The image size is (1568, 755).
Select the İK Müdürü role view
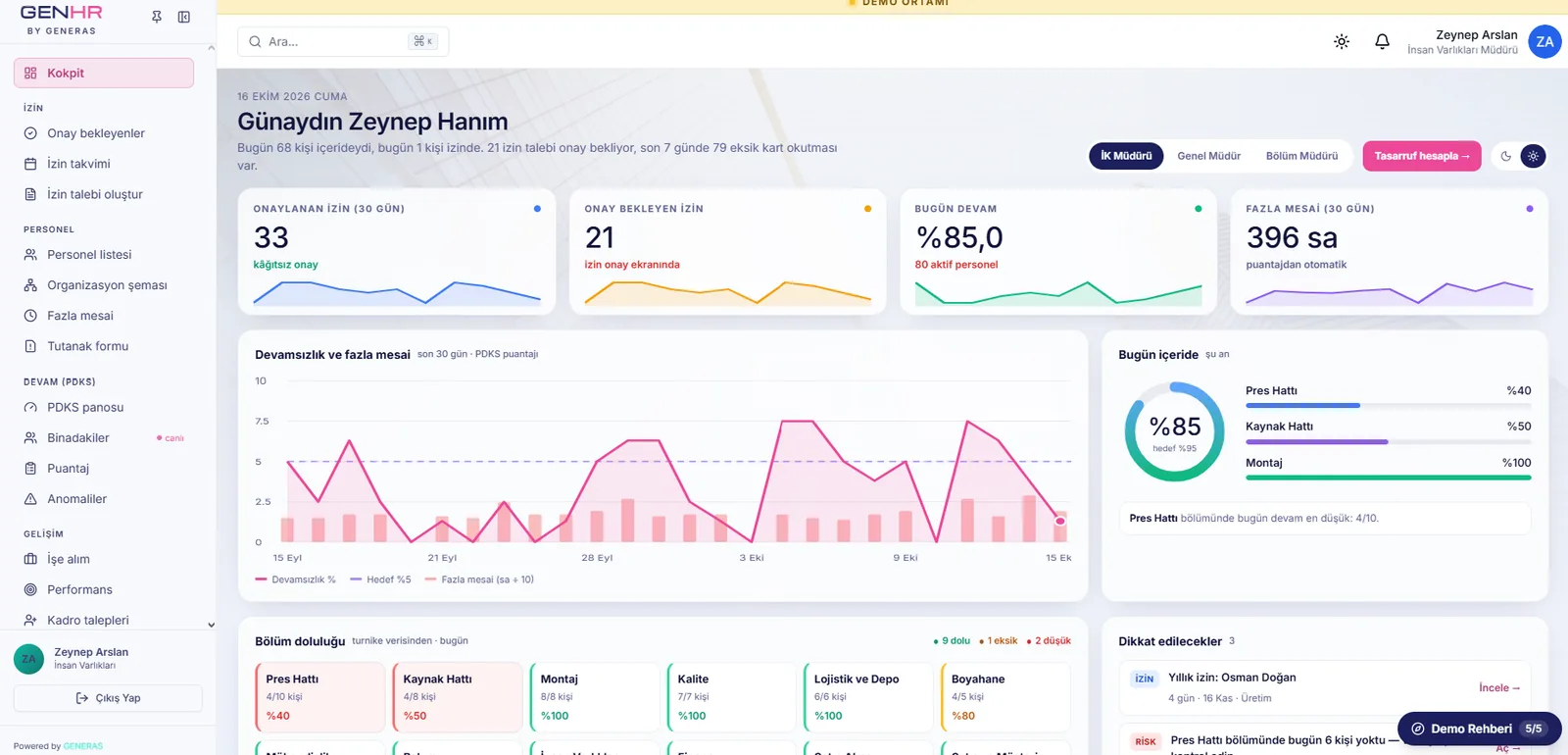[1126, 156]
